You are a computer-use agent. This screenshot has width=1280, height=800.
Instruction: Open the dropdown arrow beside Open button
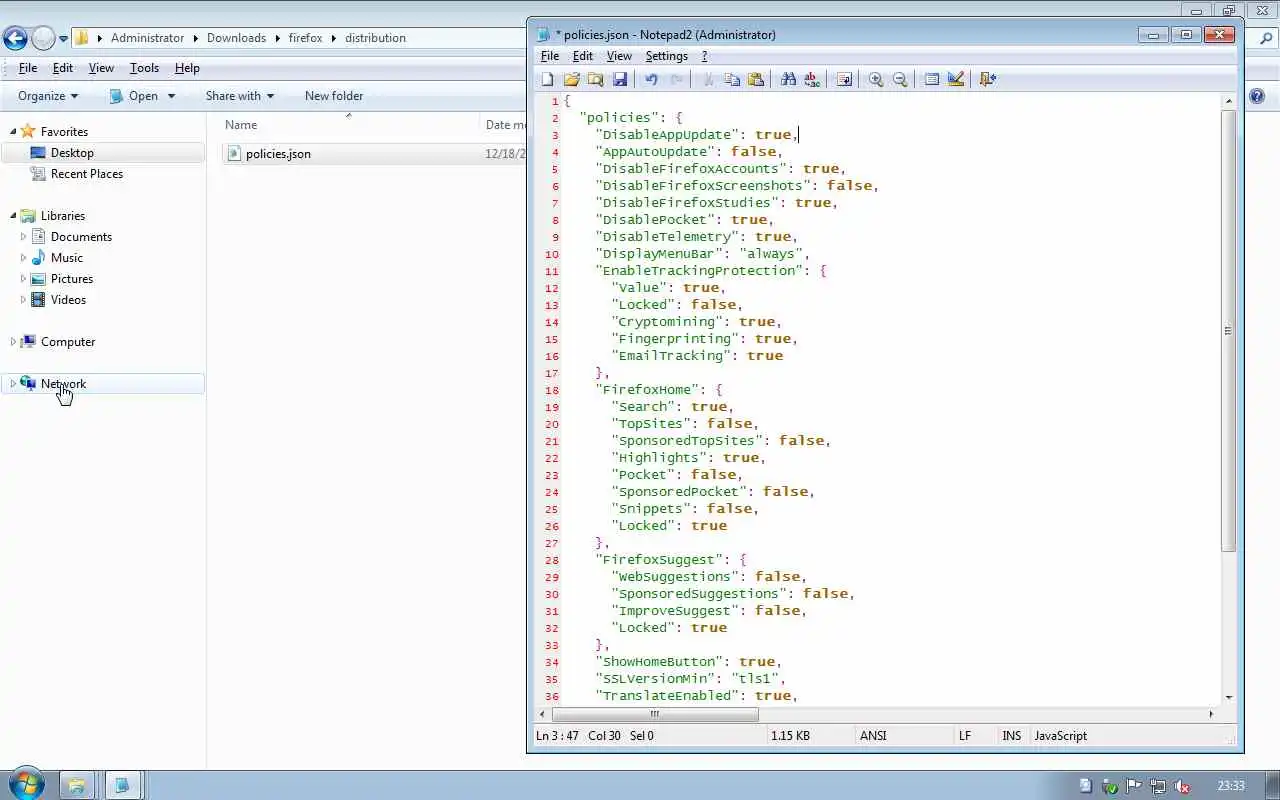pos(171,96)
